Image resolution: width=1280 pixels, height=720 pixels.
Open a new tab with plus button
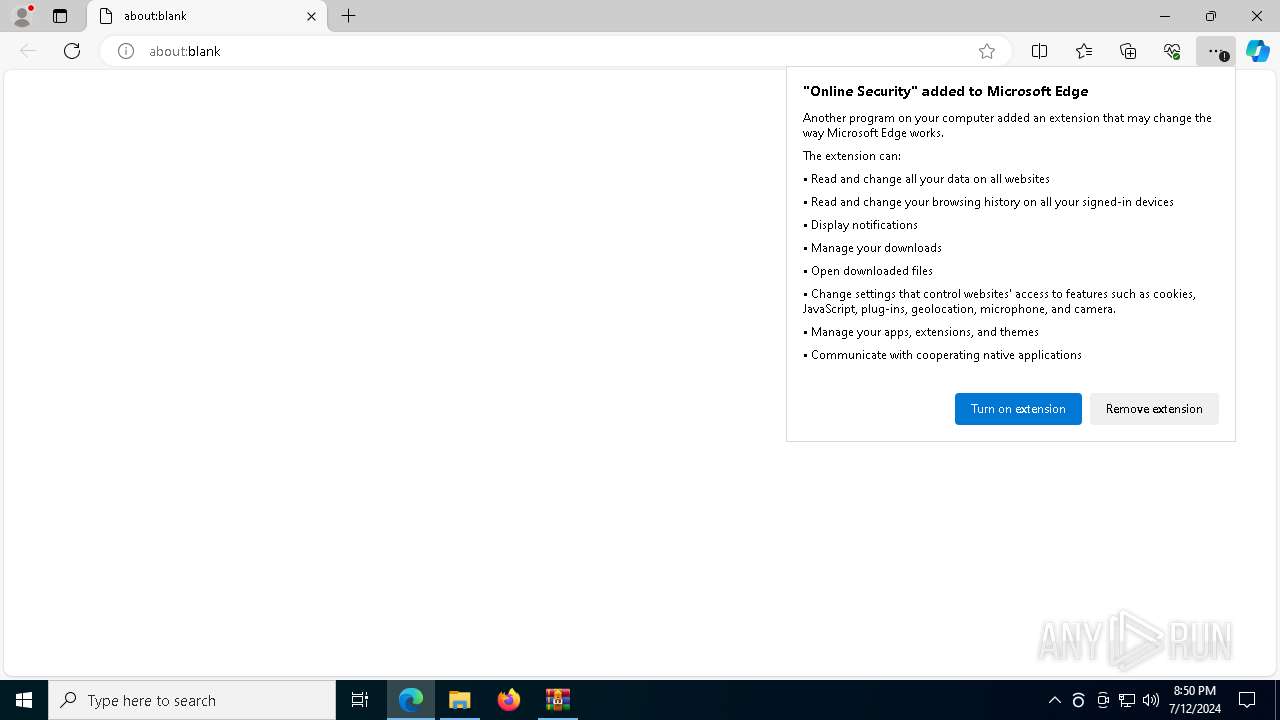click(x=349, y=16)
